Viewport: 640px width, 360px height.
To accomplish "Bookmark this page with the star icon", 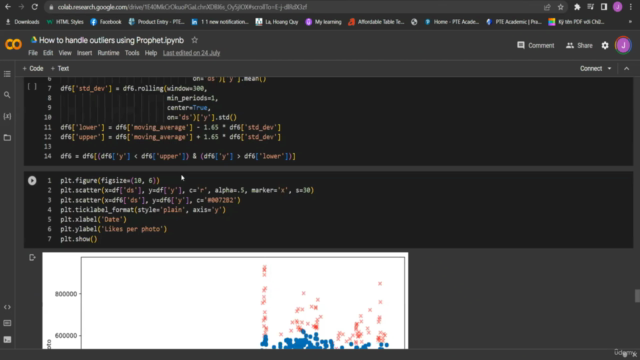I will tap(560, 7).
